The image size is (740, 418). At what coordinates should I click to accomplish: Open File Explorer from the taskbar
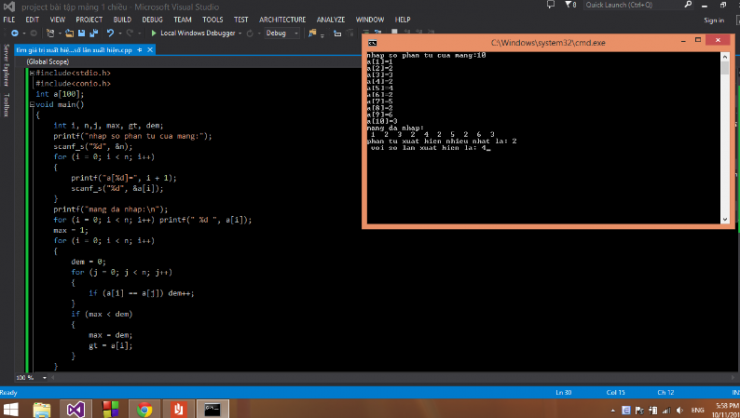43,408
